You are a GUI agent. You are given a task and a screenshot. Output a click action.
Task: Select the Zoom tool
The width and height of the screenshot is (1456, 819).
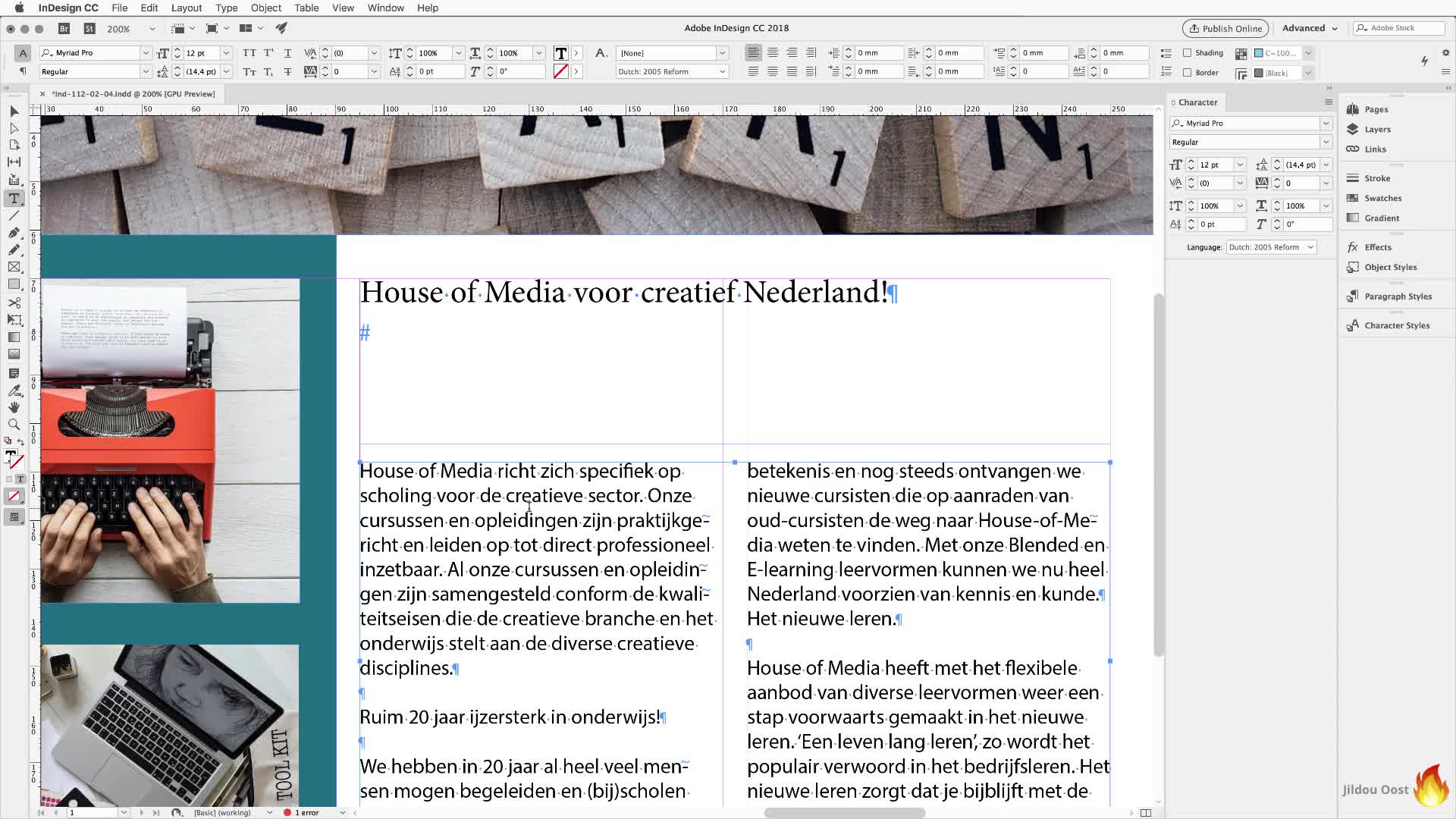coord(14,425)
